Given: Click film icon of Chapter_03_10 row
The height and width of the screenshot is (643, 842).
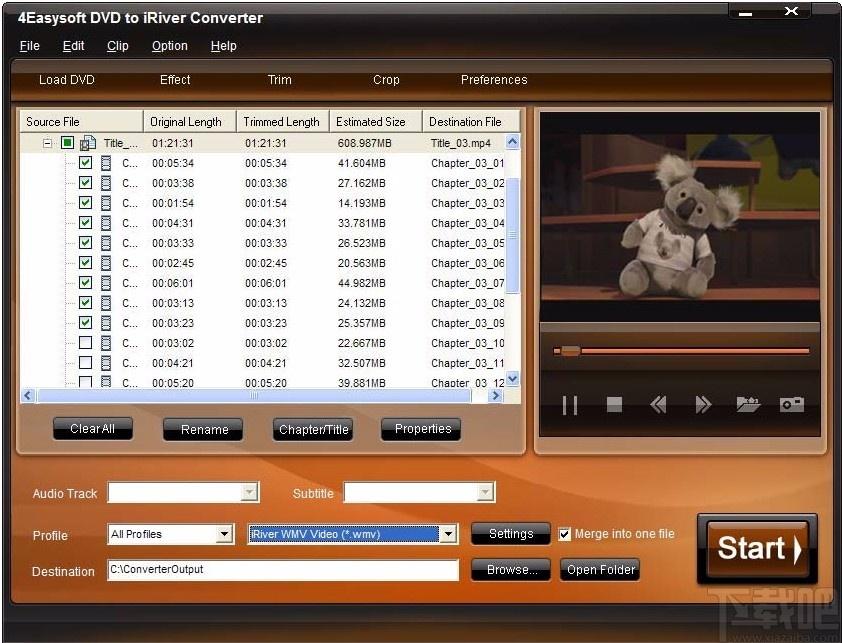Looking at the screenshot, I should [x=106, y=343].
